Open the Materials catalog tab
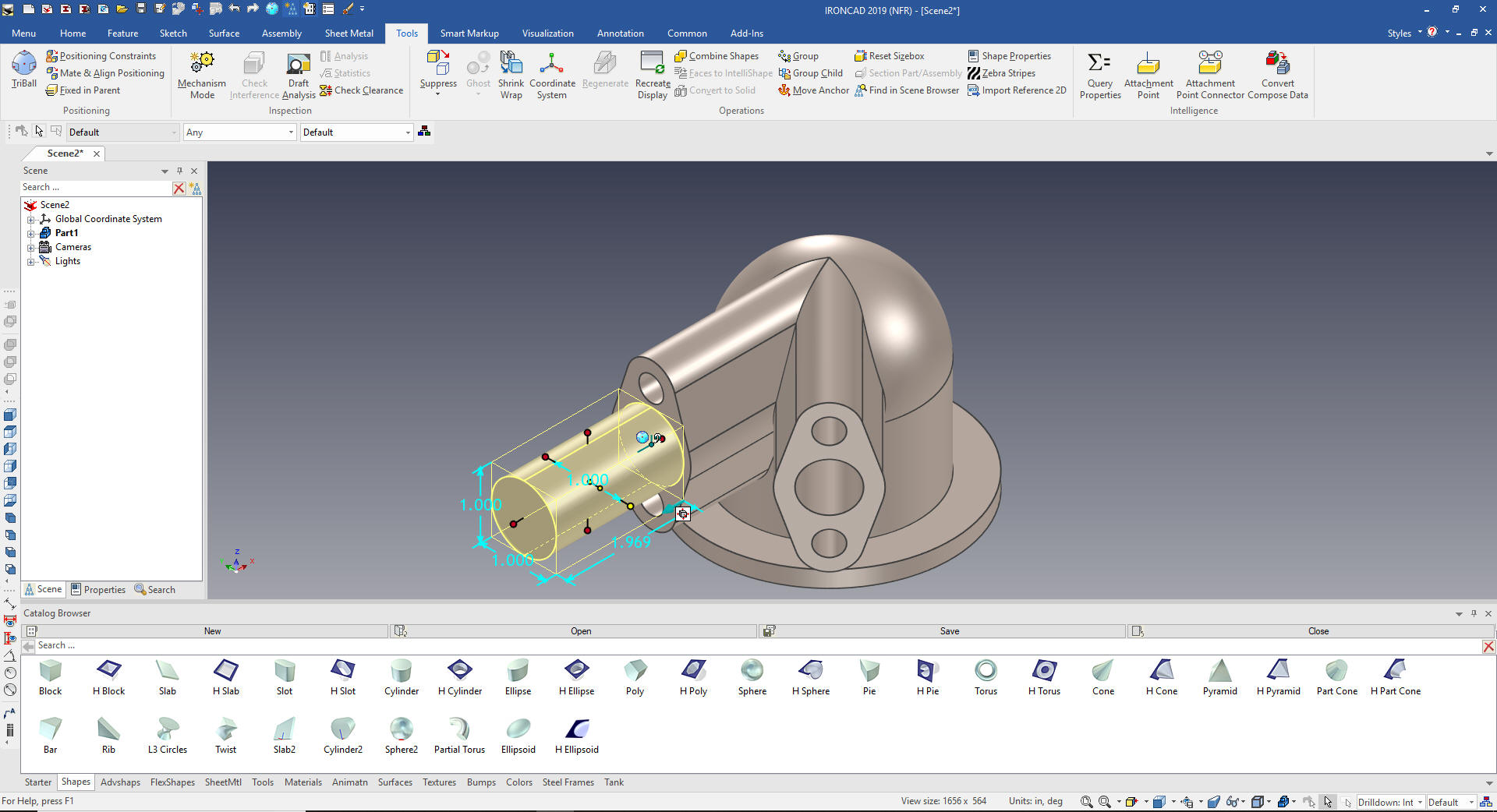Screen dimensions: 1497x812 [x=303, y=782]
